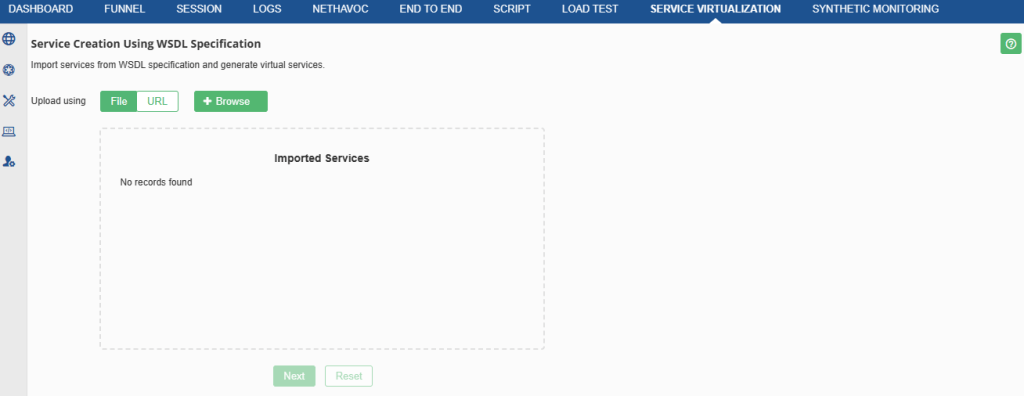1024x396 pixels.
Task: Open the END TO END tab
Action: 431,9
